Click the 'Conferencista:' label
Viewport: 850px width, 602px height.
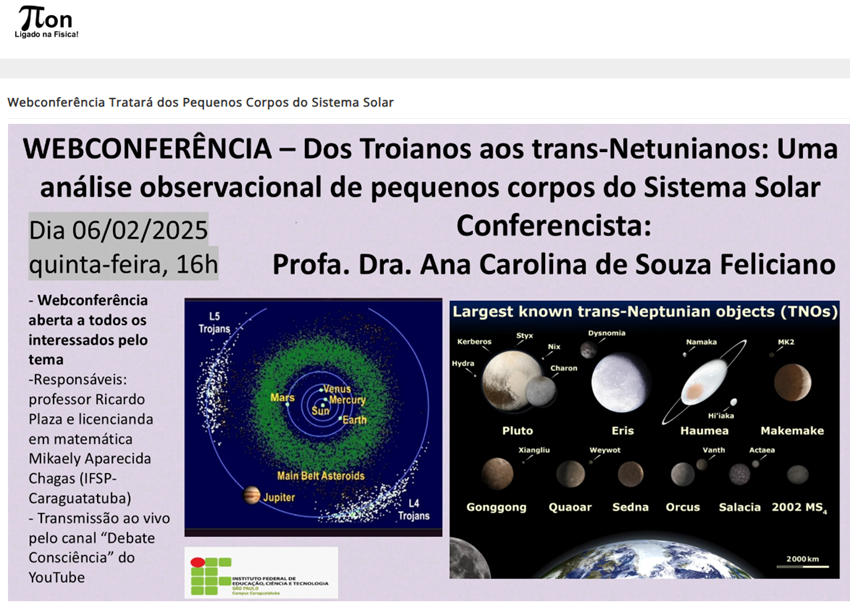553,226
